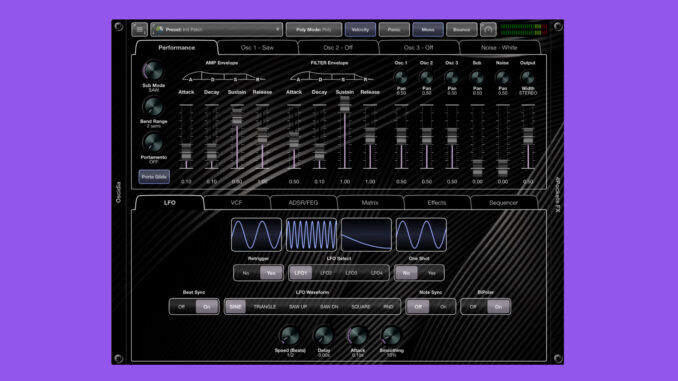This screenshot has width=678, height=381.
Task: Click the camera snapshot icon
Action: point(488,29)
